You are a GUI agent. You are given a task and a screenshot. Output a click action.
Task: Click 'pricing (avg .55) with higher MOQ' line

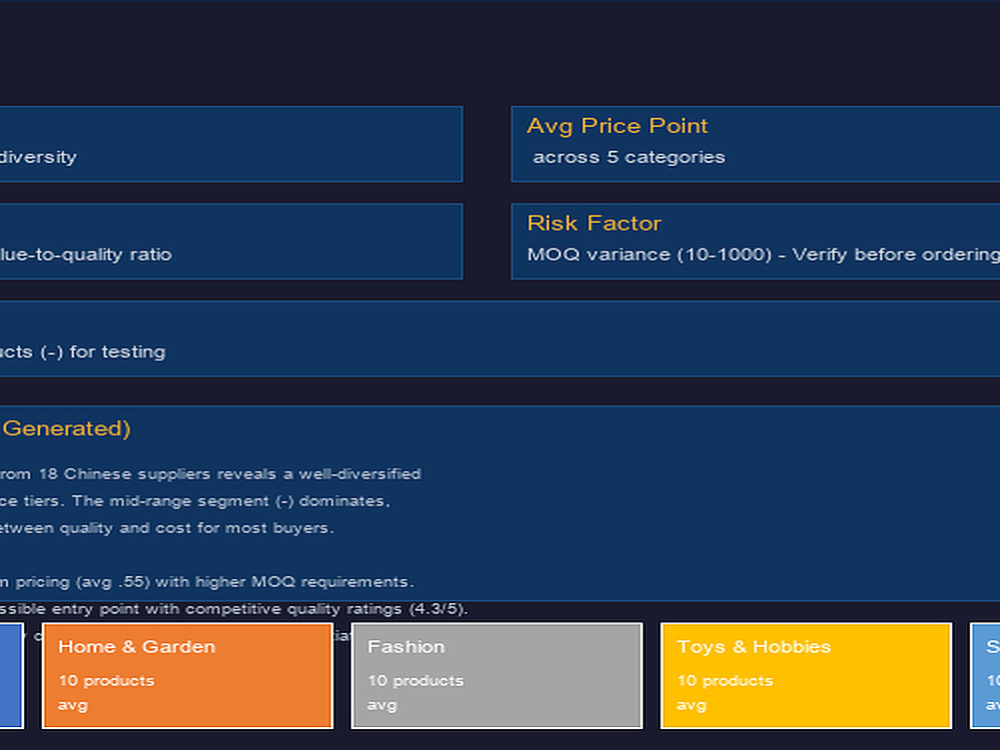point(207,582)
